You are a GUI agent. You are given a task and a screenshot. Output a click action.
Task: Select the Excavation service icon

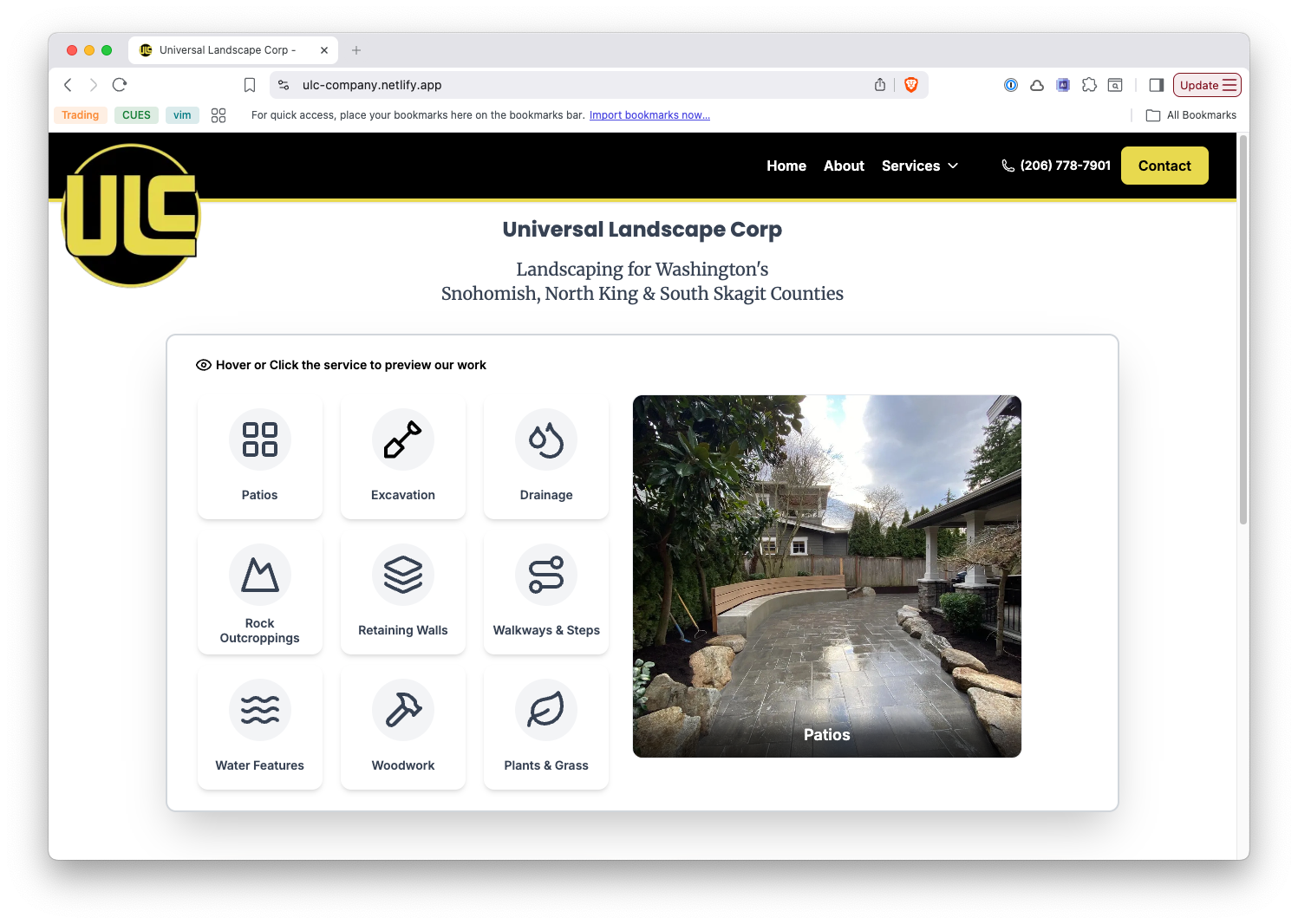pos(402,439)
